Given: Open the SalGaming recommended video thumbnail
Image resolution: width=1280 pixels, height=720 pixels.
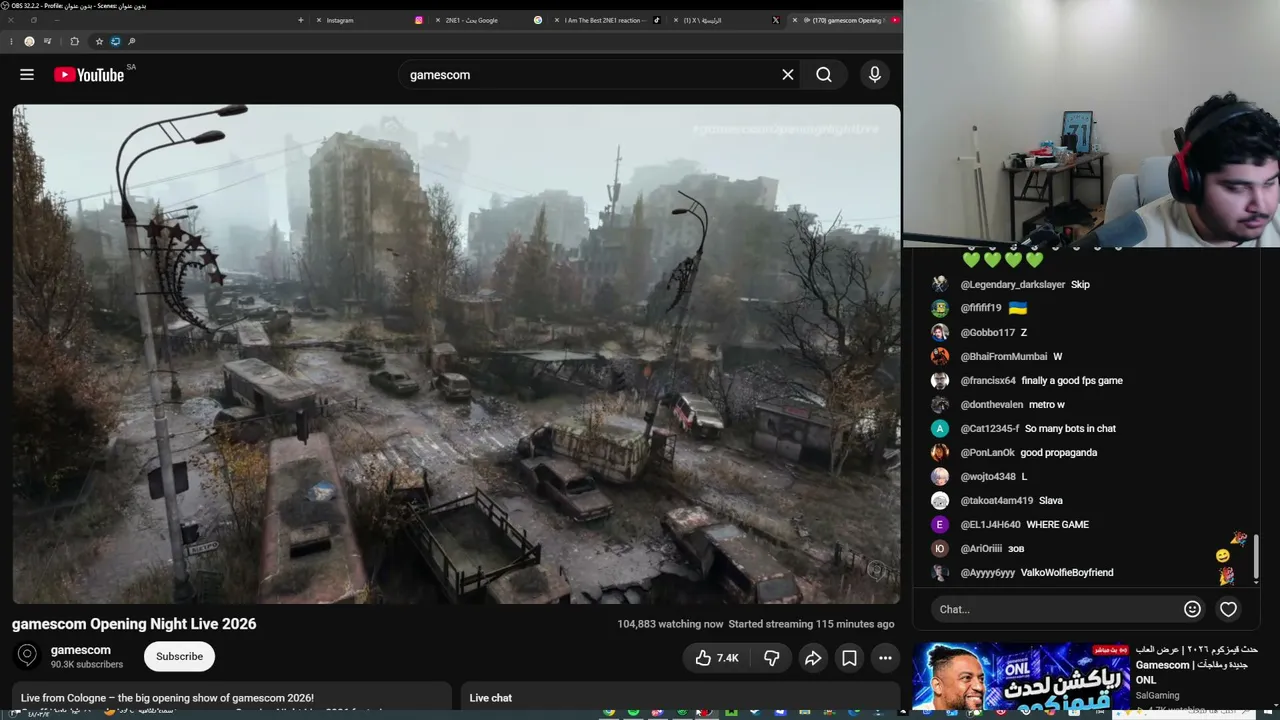Looking at the screenshot, I should pyautogui.click(x=1021, y=676).
